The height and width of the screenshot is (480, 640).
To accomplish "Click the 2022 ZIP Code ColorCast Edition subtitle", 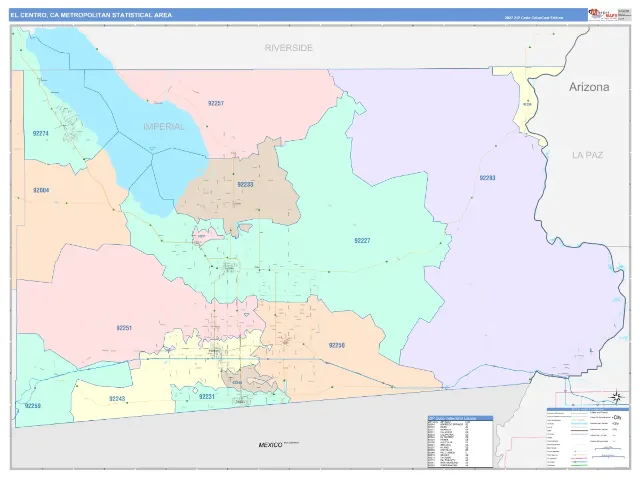I will click(x=533, y=18).
